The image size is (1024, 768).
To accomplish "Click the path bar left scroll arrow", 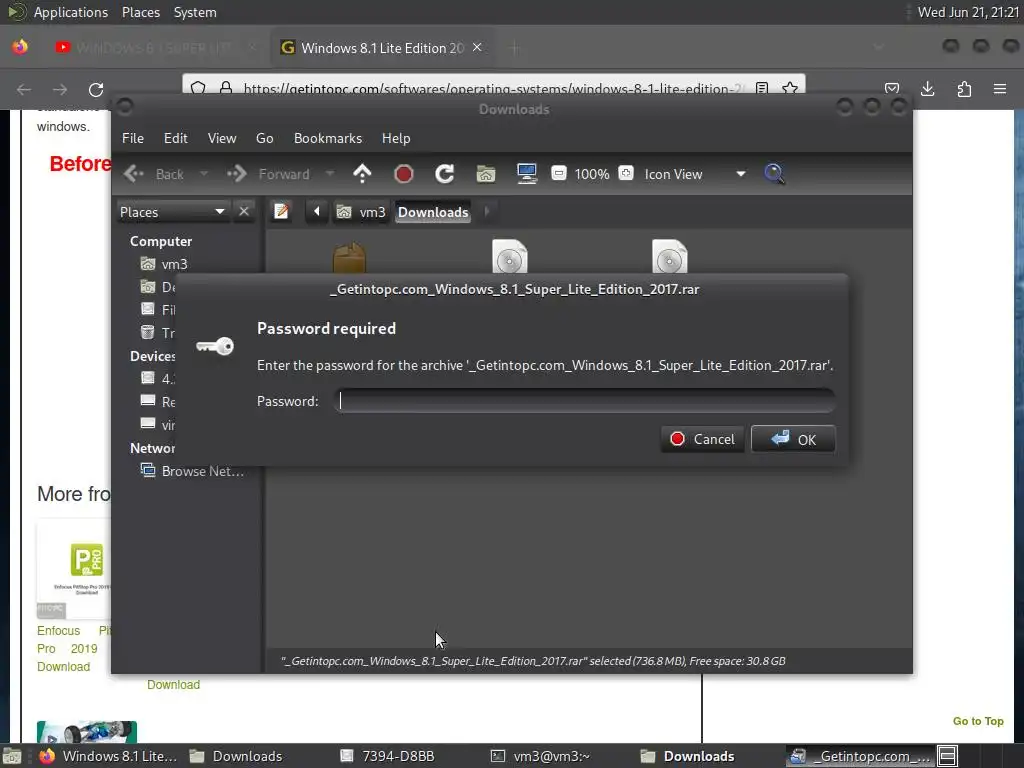I will [317, 212].
